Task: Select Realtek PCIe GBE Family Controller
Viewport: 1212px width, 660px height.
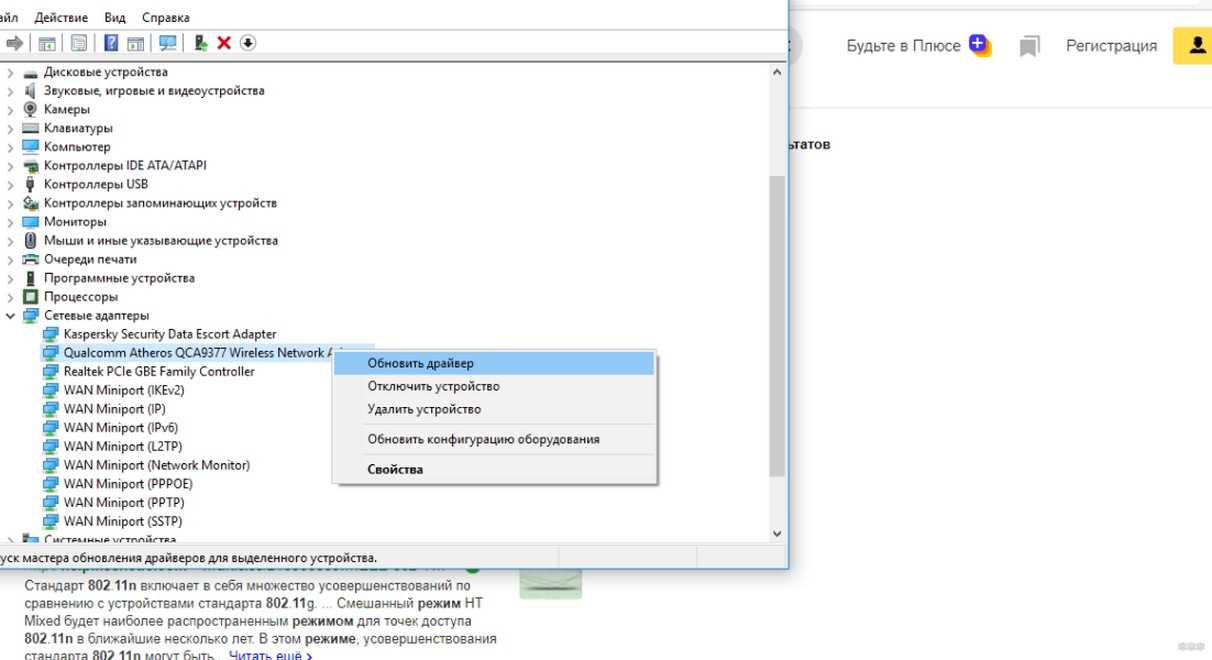Action: tap(158, 371)
